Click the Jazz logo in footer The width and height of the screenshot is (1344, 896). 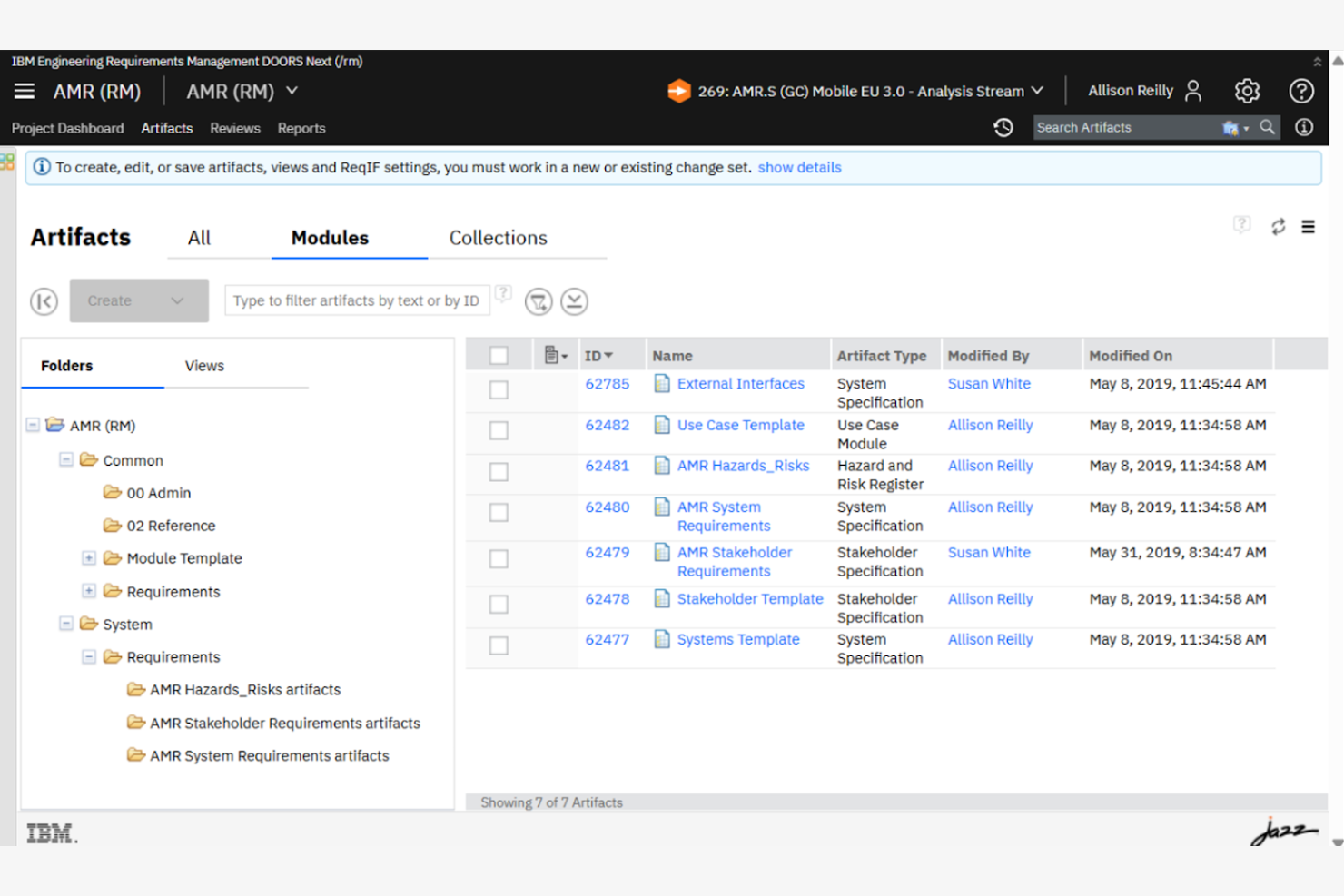[x=1284, y=831]
